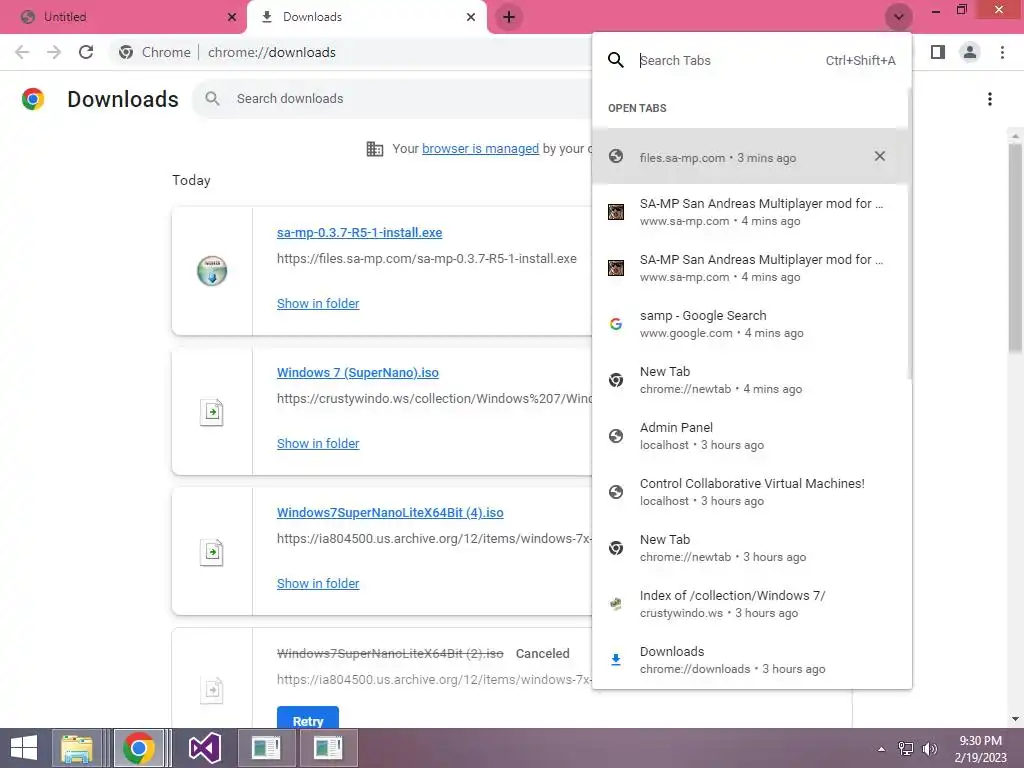The width and height of the screenshot is (1024, 768).
Task: Click the Windows7SuperNanoLiteX64Bit (4).iso file icon
Action: pyautogui.click(x=212, y=552)
